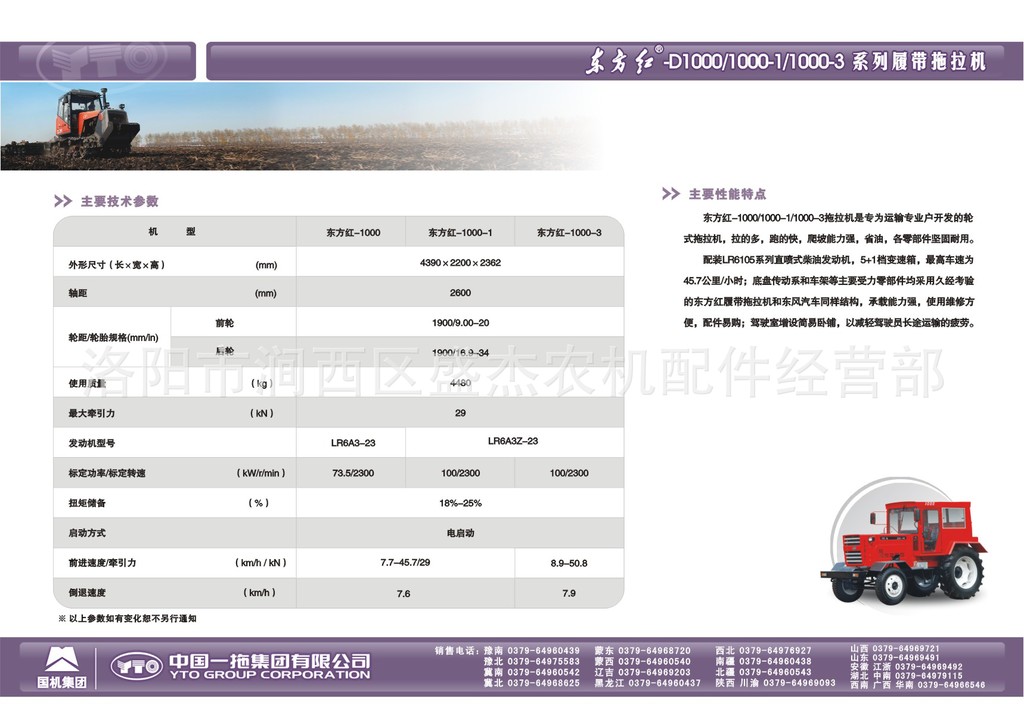The height and width of the screenshot is (724, 1024).
Task: Click the 蒙东 0379-64968720 phone number
Action: [643, 650]
